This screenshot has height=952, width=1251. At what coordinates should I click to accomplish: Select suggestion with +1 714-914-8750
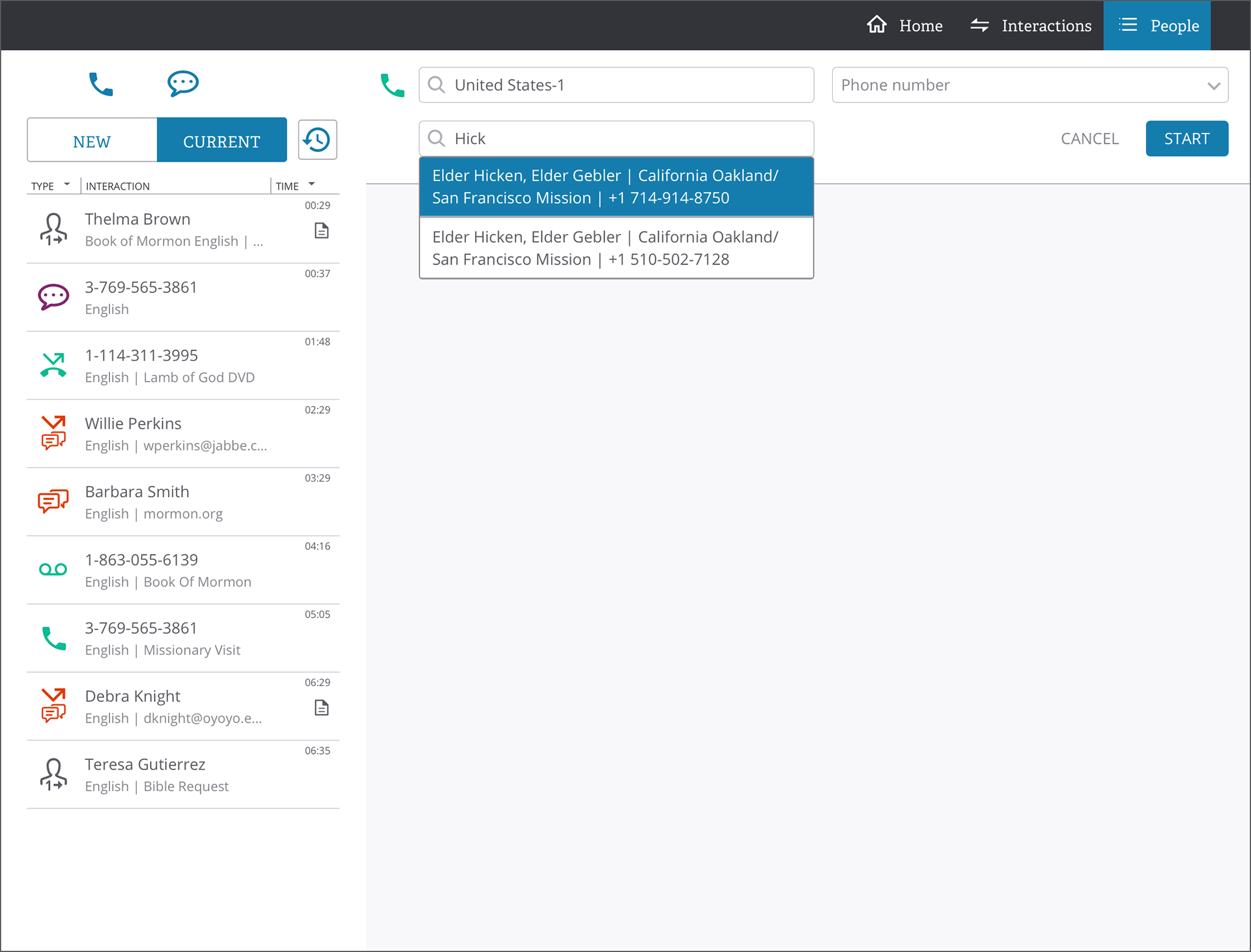(x=616, y=187)
